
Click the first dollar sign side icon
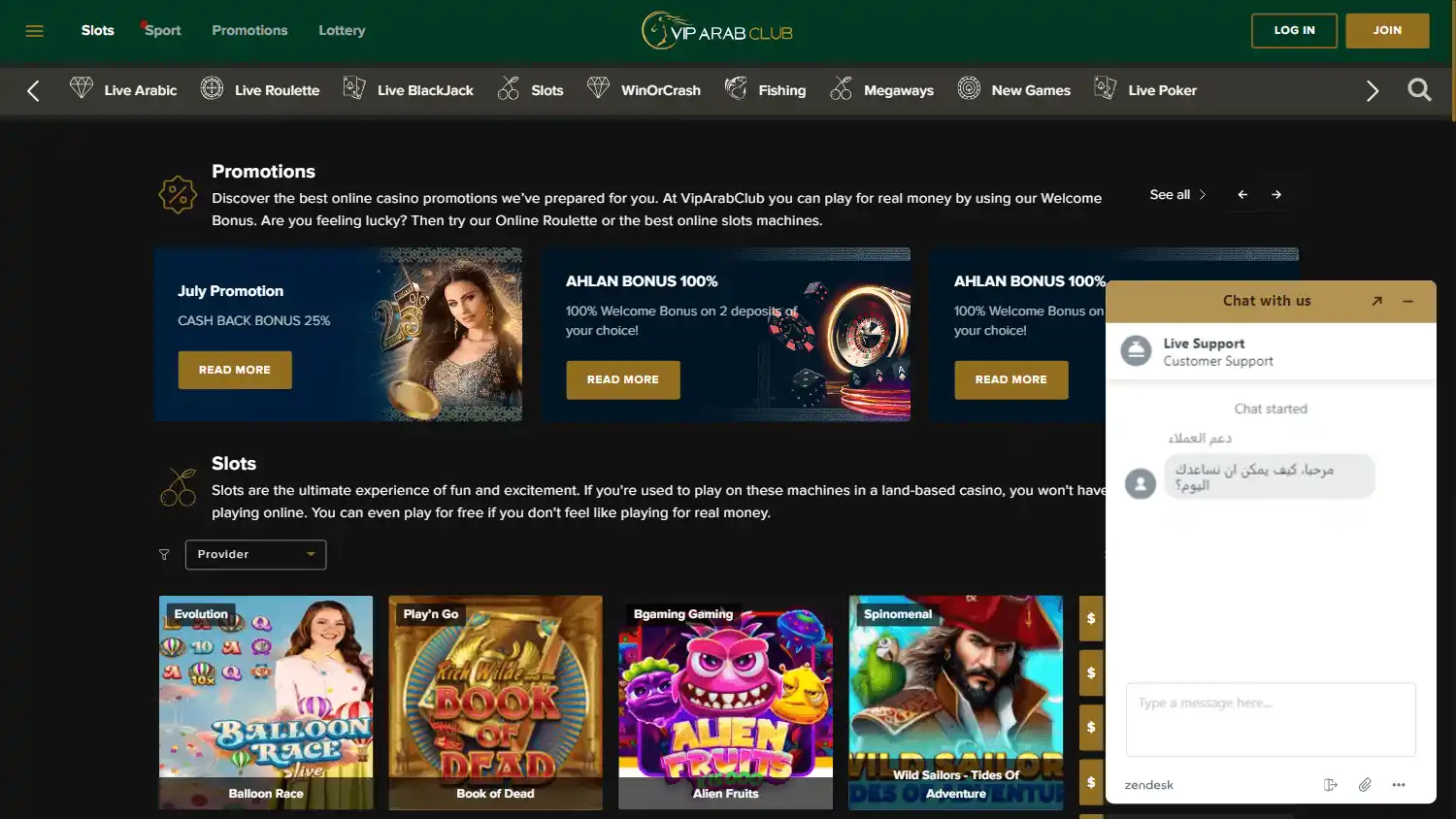1091,618
